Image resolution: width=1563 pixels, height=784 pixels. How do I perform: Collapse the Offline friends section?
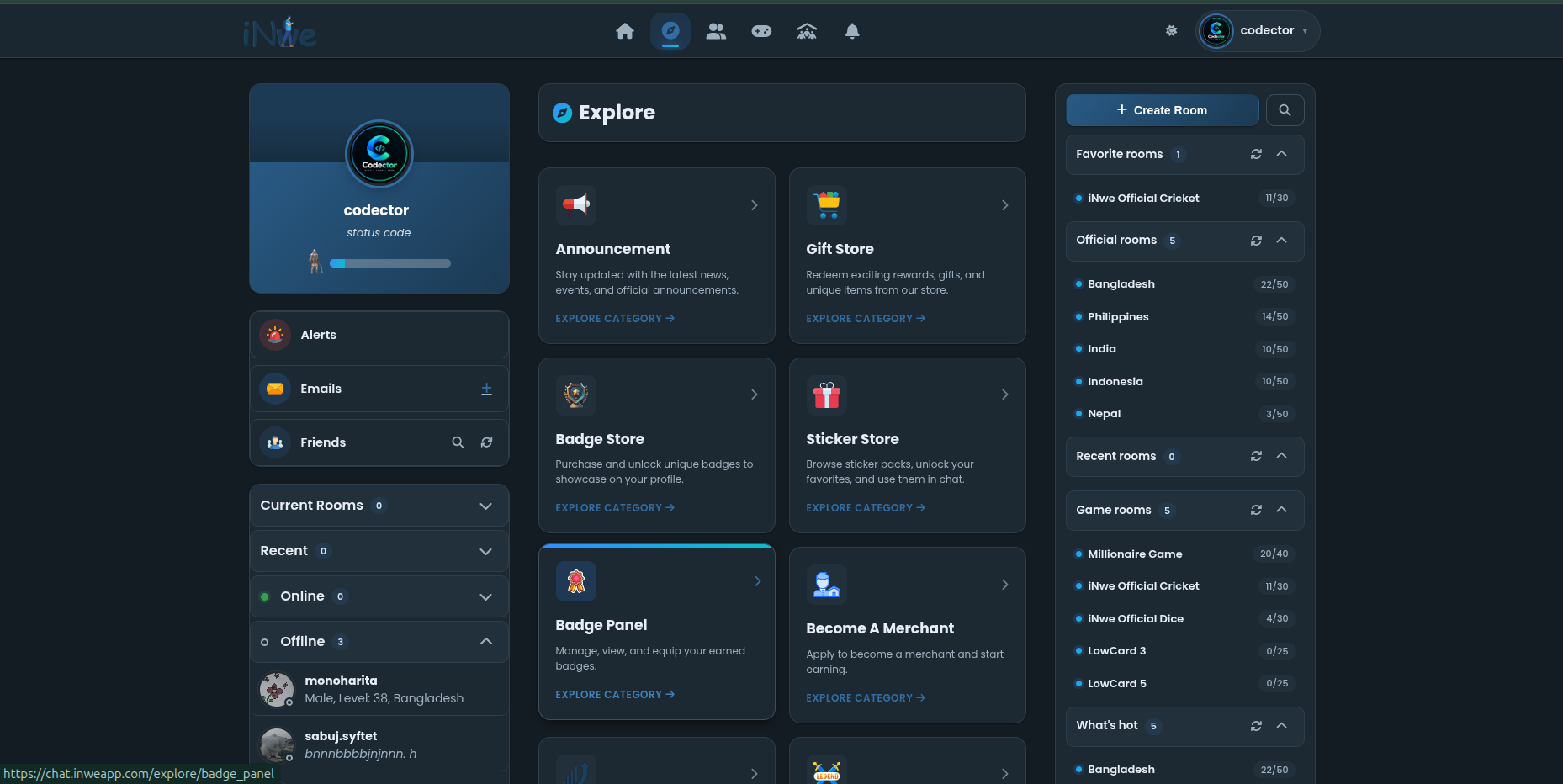coord(379,642)
